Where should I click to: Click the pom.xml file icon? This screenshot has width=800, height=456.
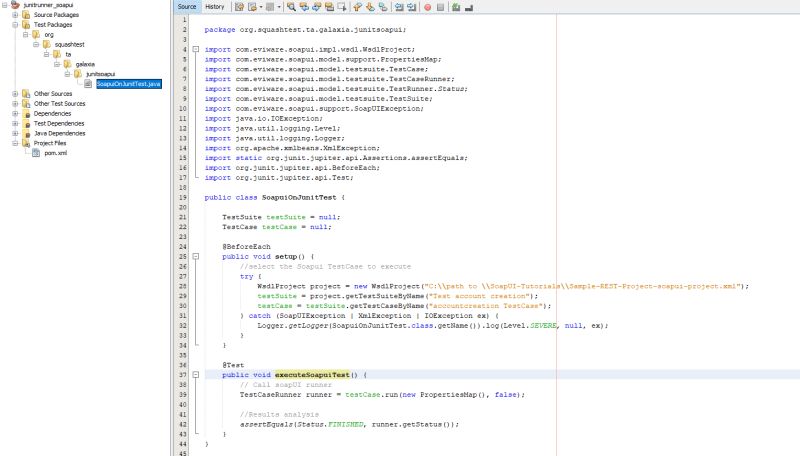tap(36, 153)
